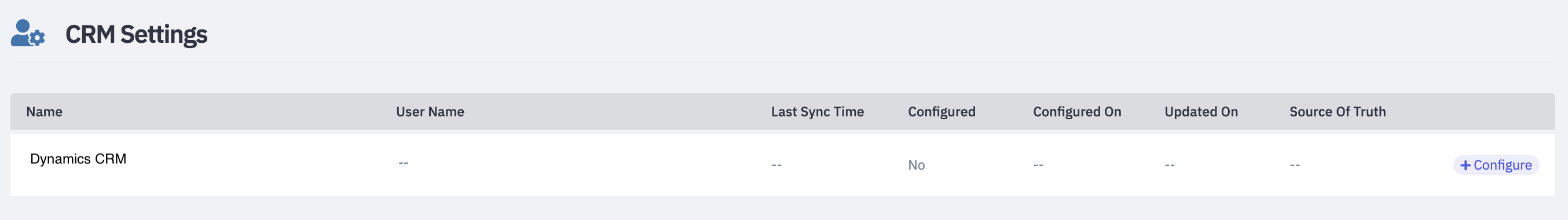Click the empty Last Sync Time cell
This screenshot has width=1568, height=220.
coord(776,165)
